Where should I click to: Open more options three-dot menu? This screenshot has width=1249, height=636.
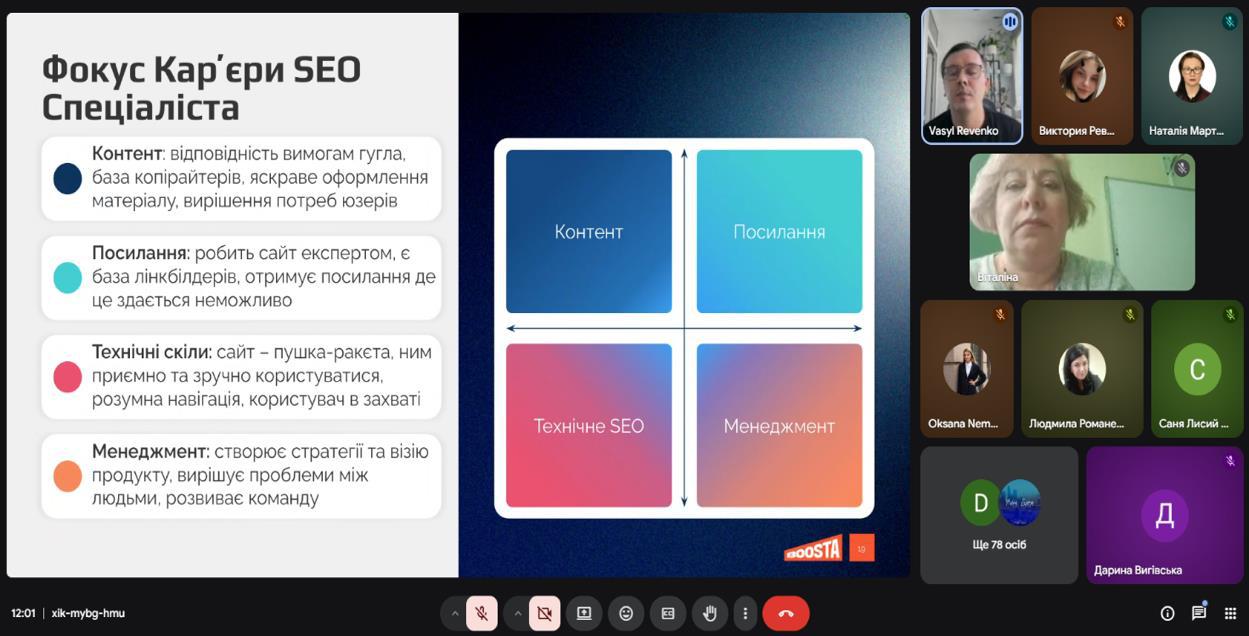[744, 613]
